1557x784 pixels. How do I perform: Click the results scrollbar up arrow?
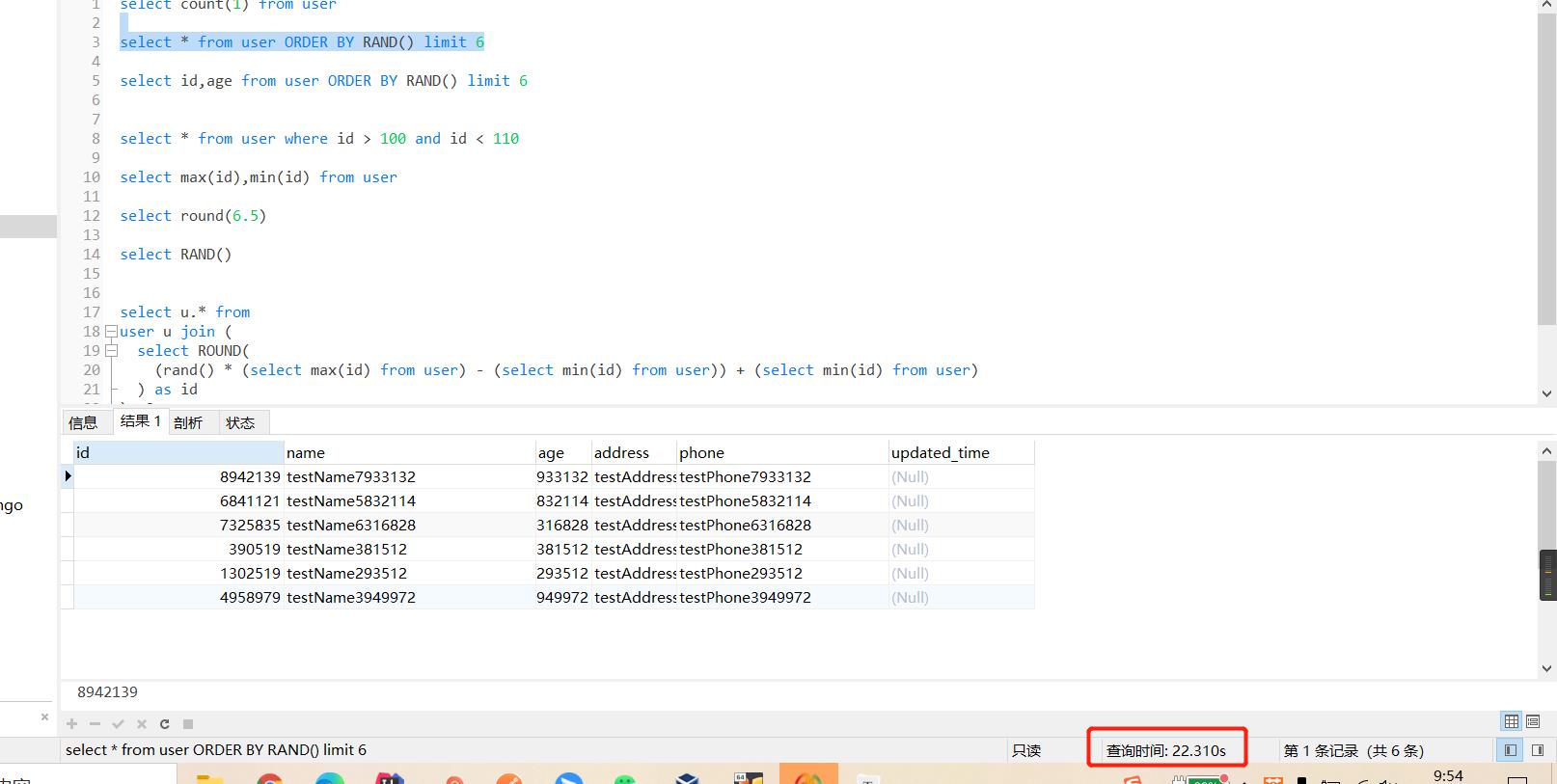(1547, 450)
